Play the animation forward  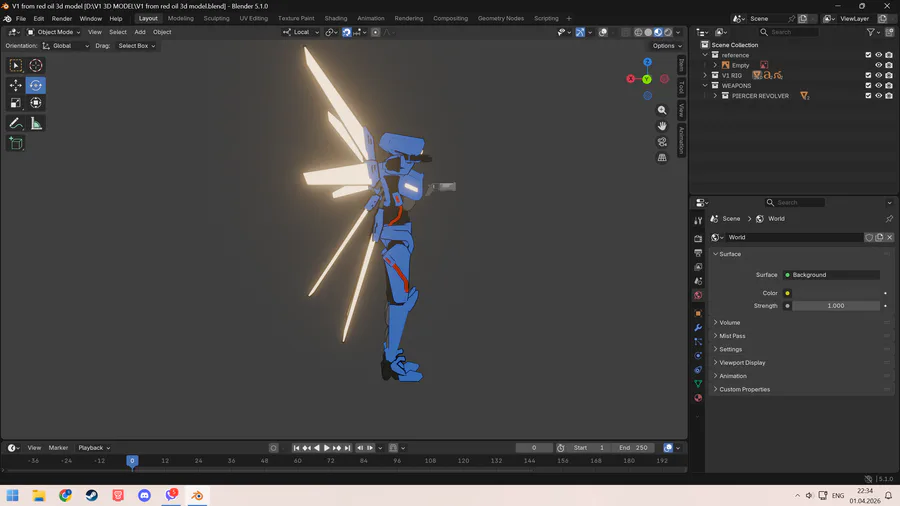(x=327, y=448)
